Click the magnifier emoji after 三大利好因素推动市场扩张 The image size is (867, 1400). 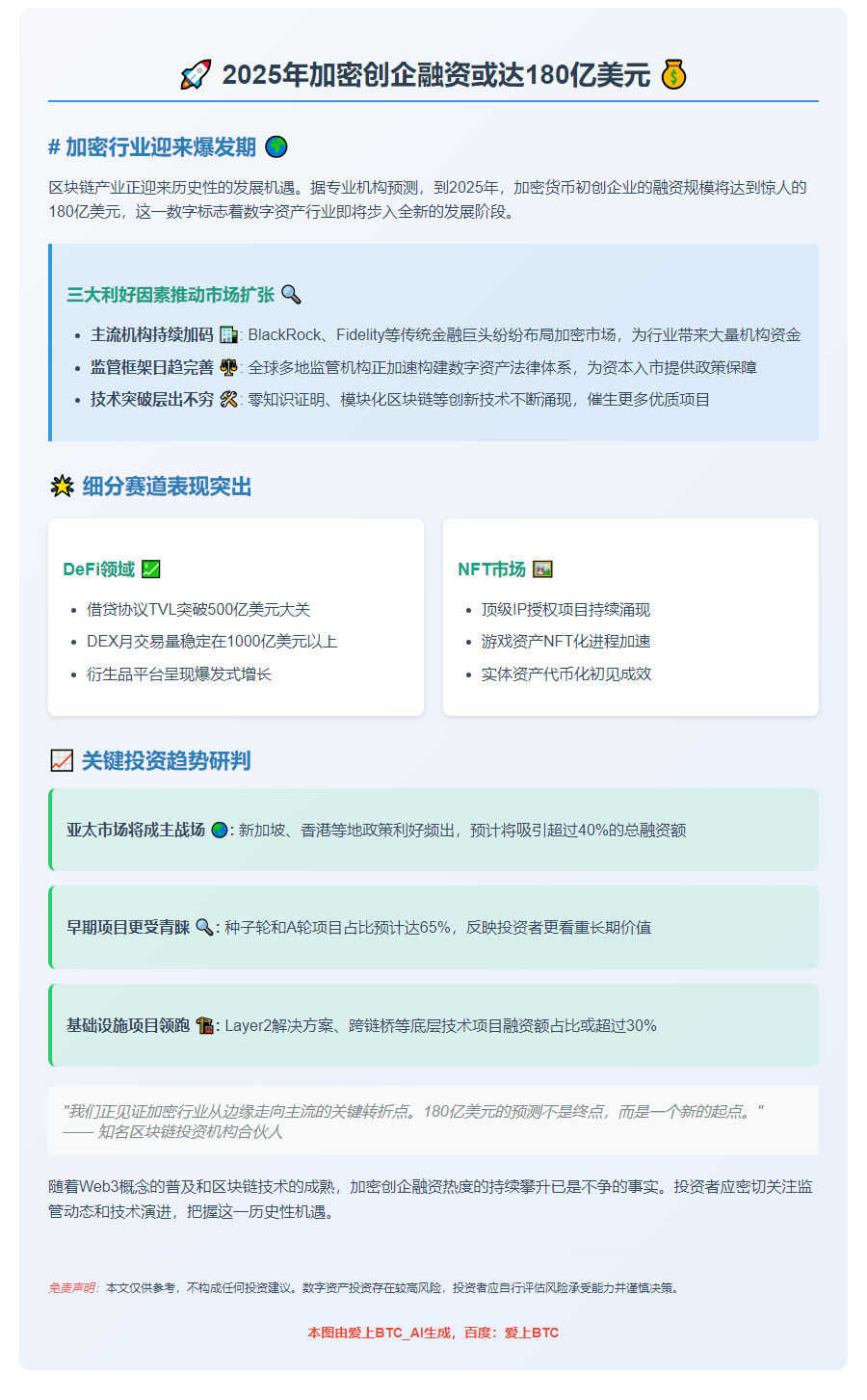(291, 295)
